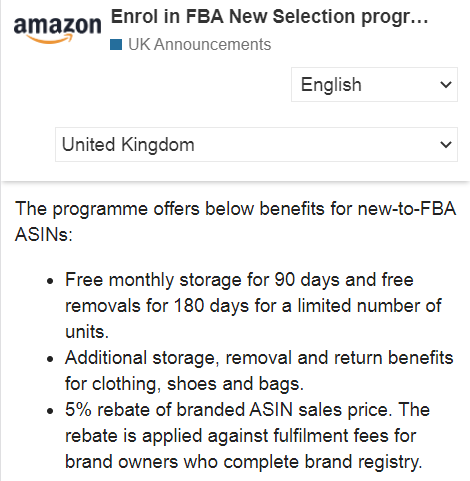The width and height of the screenshot is (470, 481).
Task: Select the programme offers benefits intro paragraph
Action: 235,222
